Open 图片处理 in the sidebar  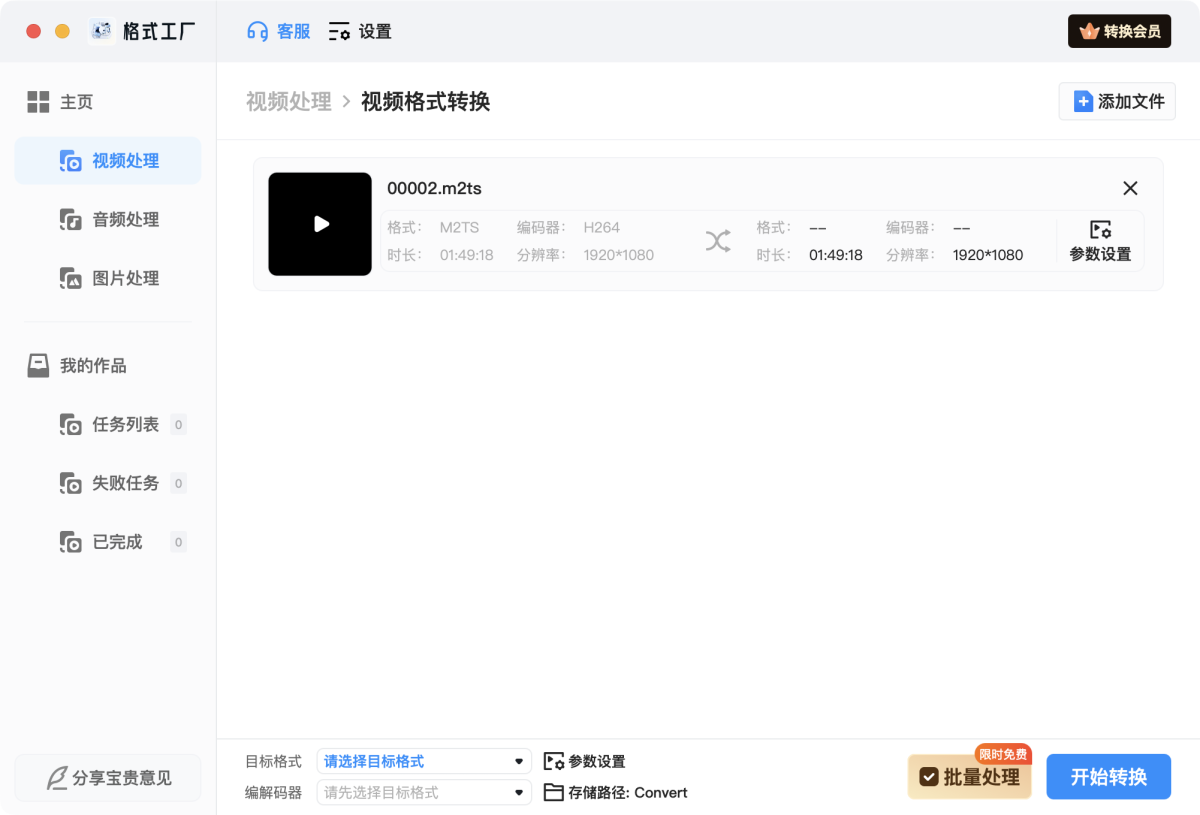tap(125, 279)
